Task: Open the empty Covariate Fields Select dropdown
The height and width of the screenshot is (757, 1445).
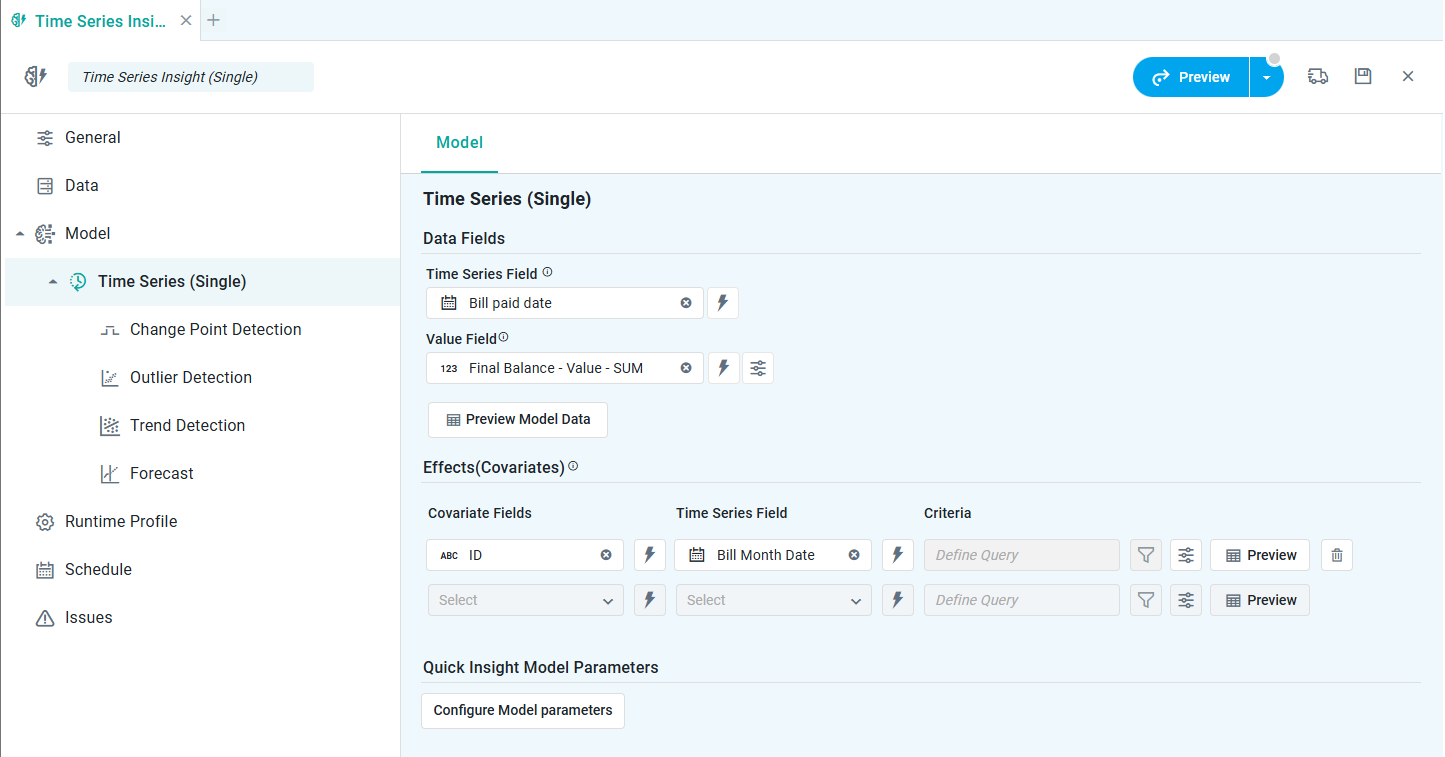Action: pos(525,600)
